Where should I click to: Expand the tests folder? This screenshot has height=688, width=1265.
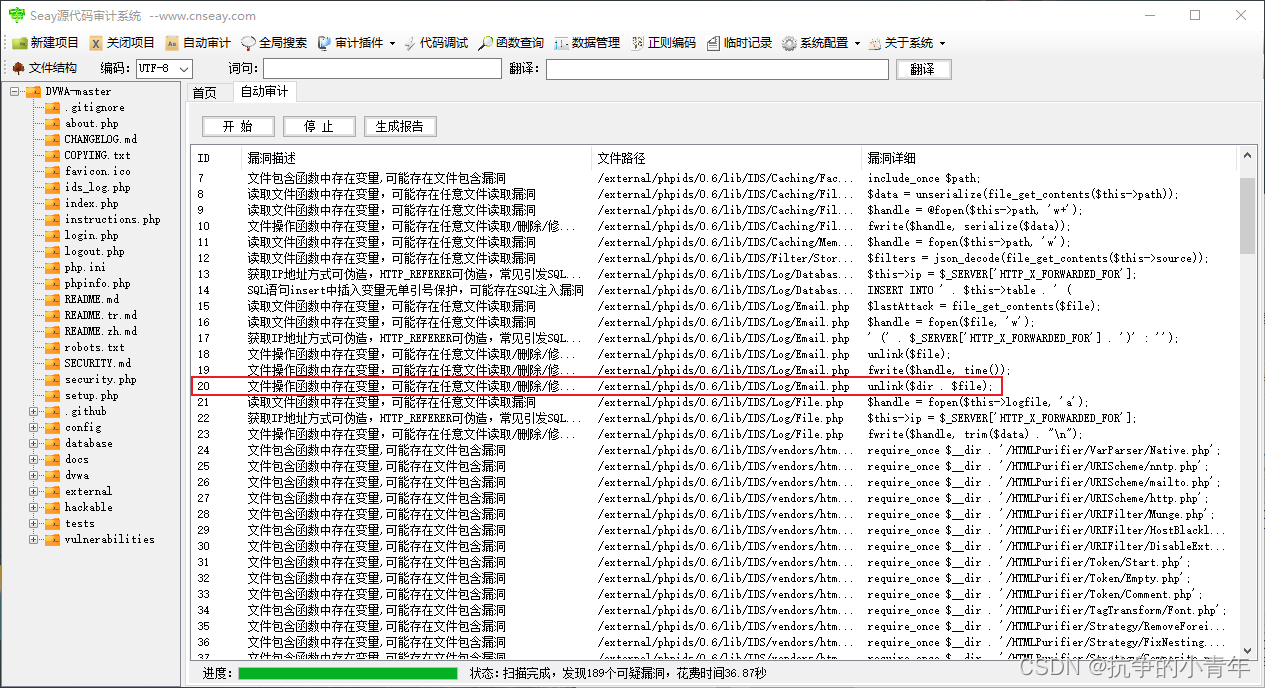point(34,523)
